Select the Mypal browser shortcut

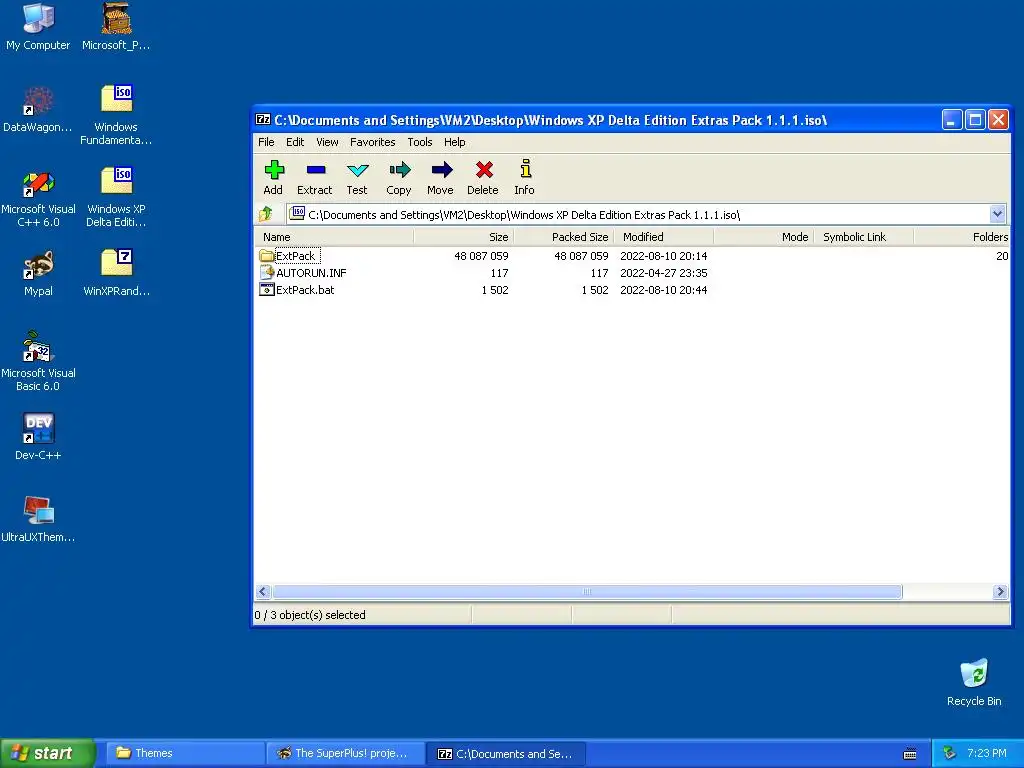[39, 274]
